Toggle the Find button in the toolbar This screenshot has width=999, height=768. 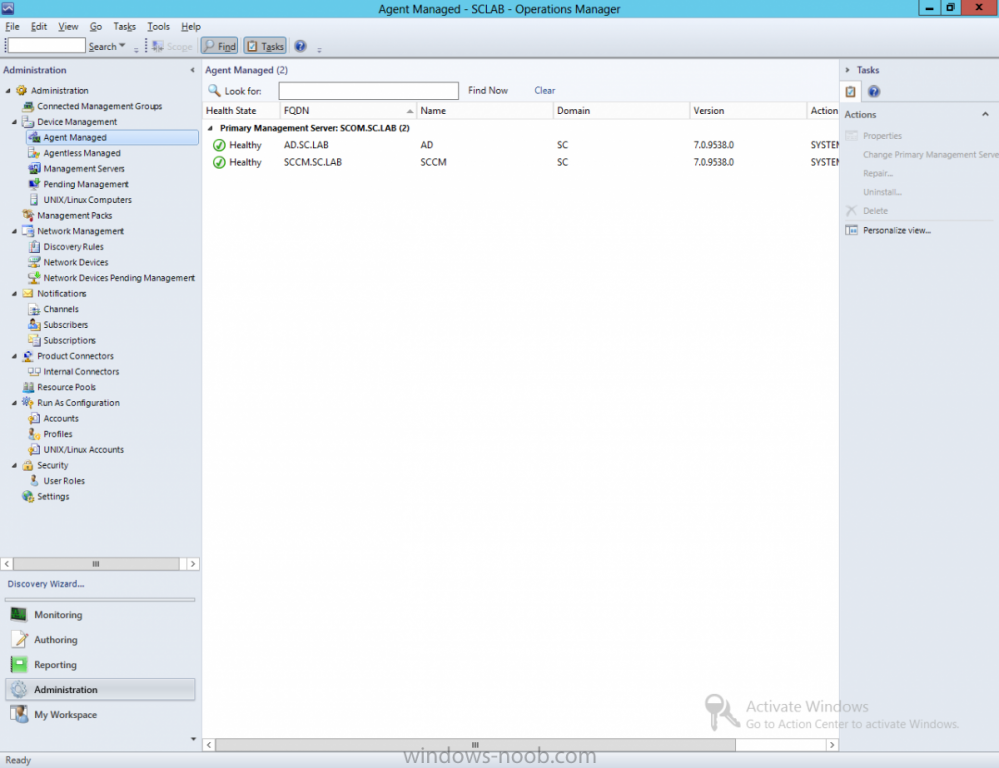220,46
